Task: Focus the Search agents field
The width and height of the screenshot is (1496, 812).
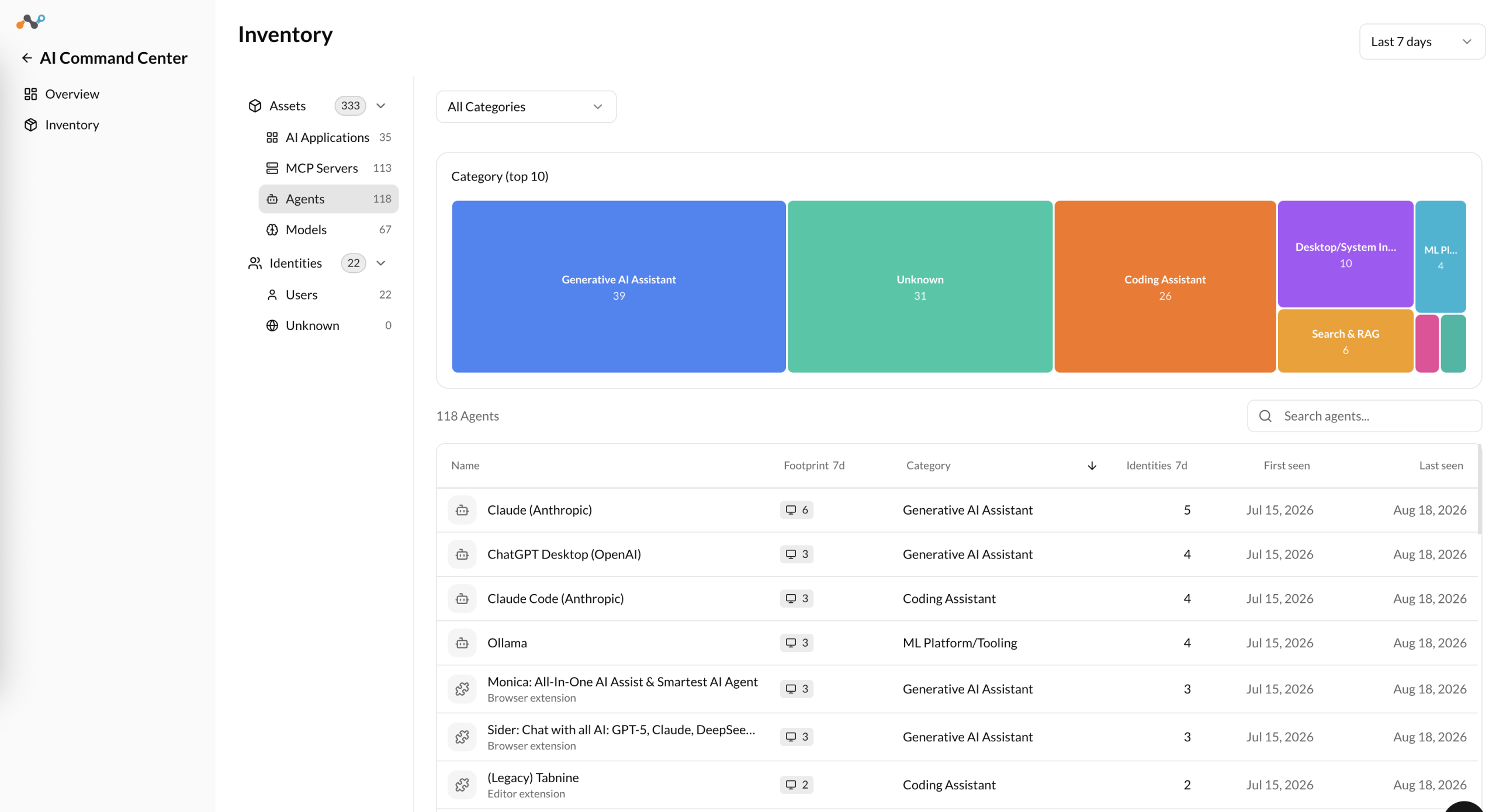Action: click(1364, 416)
